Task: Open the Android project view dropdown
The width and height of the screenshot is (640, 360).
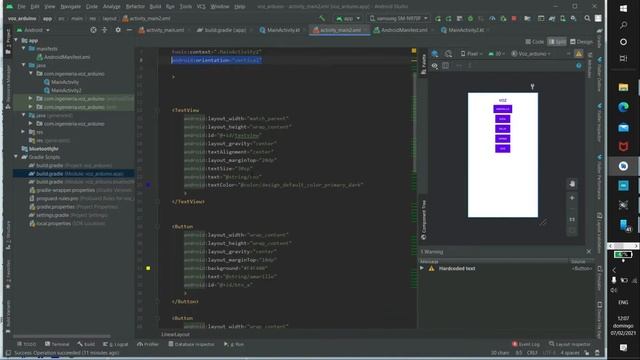Action: click(x=33, y=30)
